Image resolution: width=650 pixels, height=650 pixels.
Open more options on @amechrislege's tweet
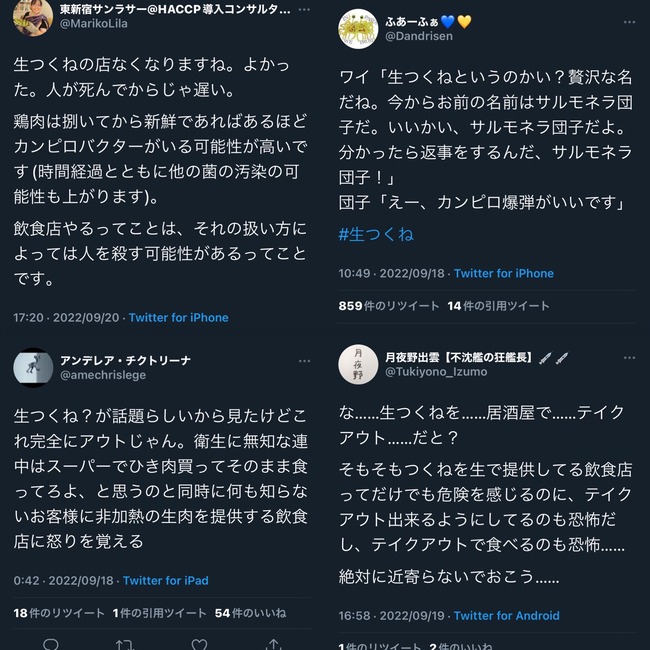coord(304,361)
